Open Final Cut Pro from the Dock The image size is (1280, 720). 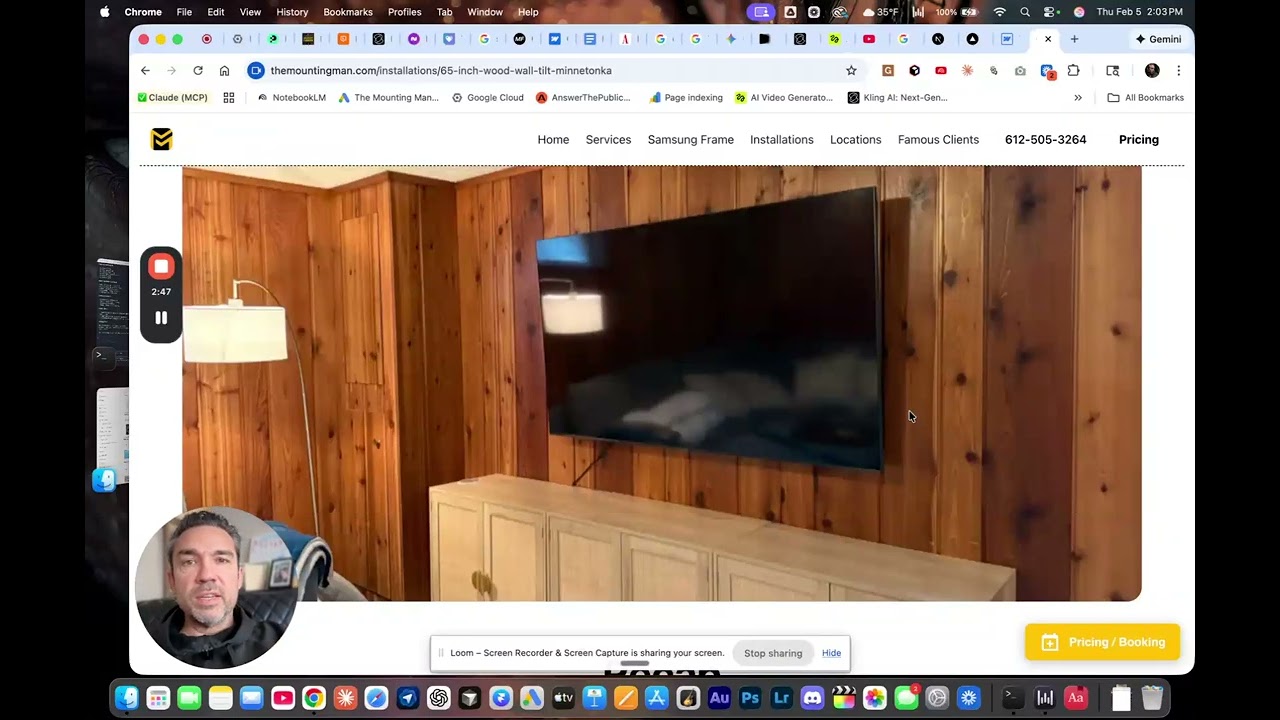coord(844,698)
